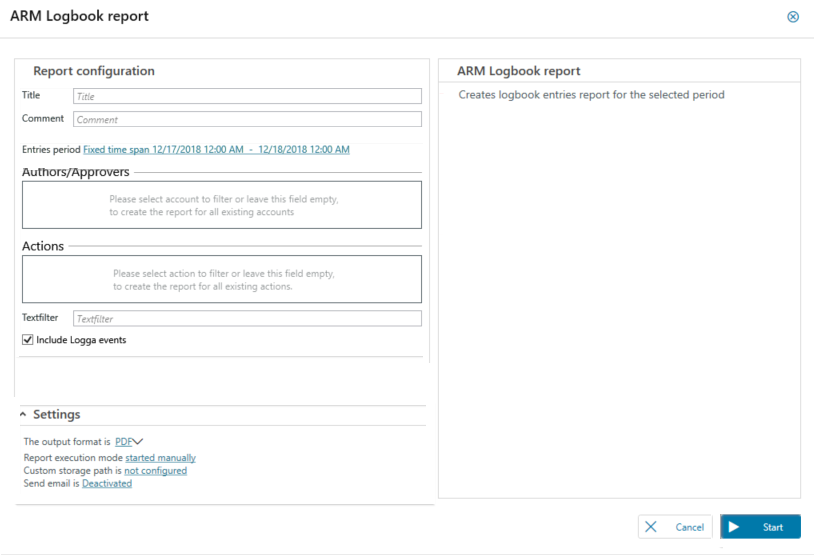
Task: Open the Fixed time span entries period link
Action: (x=216, y=150)
